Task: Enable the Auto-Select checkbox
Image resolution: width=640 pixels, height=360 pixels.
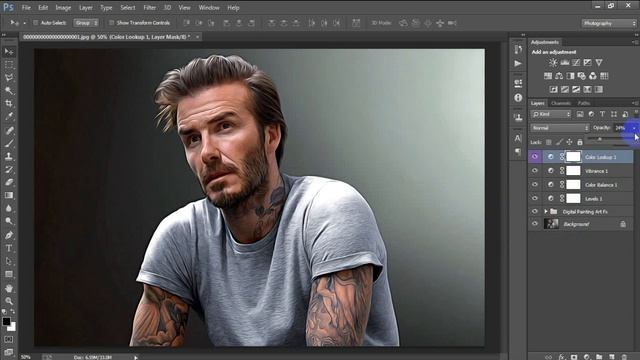Action: [x=36, y=23]
